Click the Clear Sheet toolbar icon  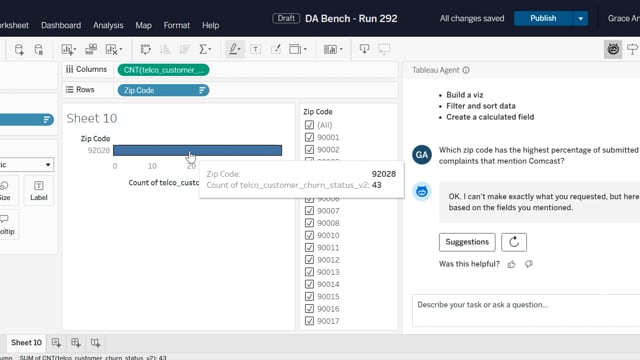pyautogui.click(x=113, y=49)
